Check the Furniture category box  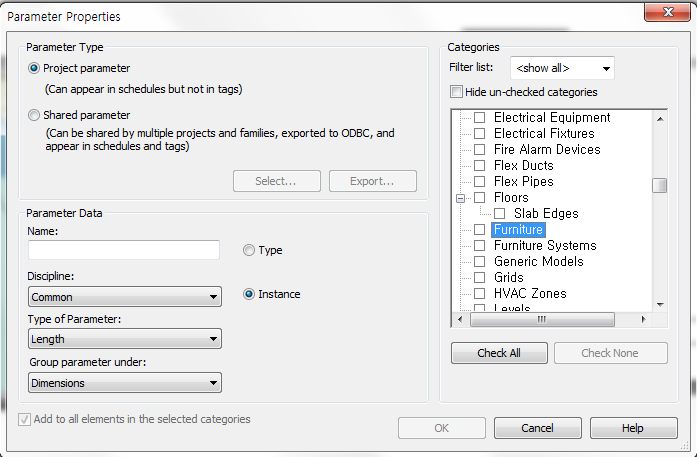tap(480, 230)
